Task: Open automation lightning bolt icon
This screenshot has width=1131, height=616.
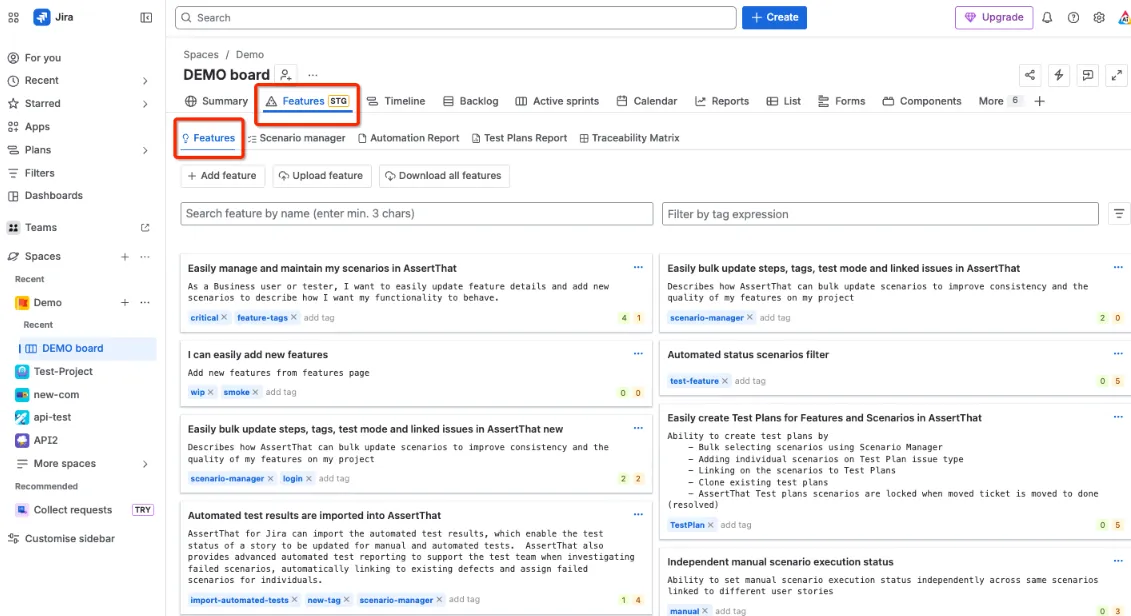Action: (1058, 75)
